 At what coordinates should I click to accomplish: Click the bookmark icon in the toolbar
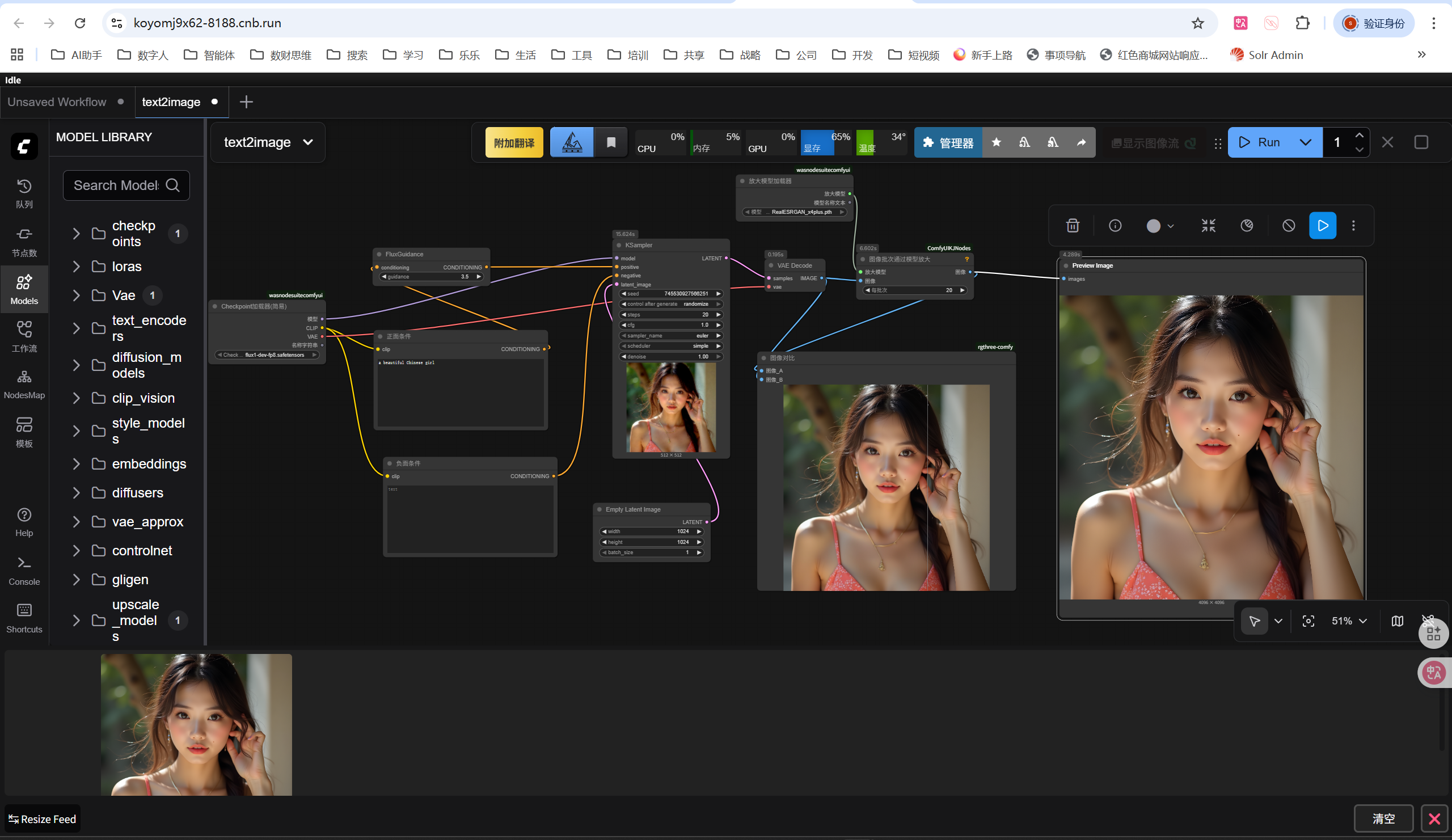[611, 142]
